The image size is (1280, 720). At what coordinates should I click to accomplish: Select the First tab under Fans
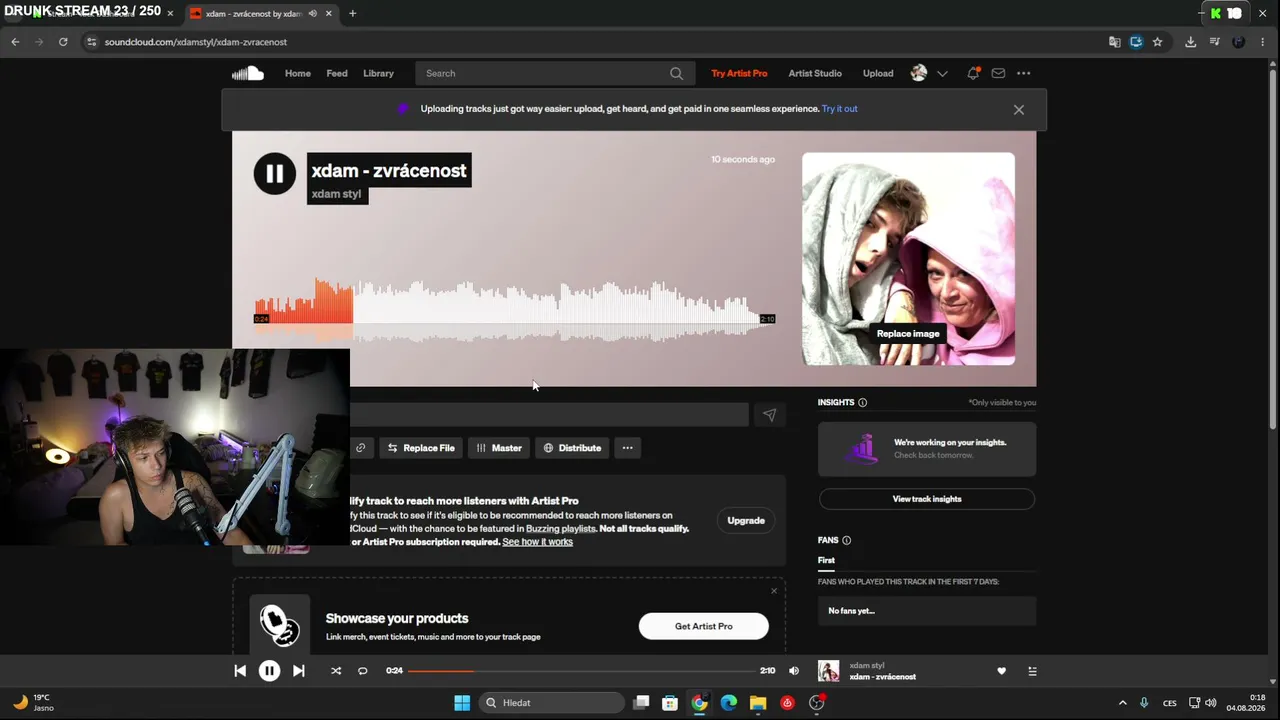coord(826,561)
